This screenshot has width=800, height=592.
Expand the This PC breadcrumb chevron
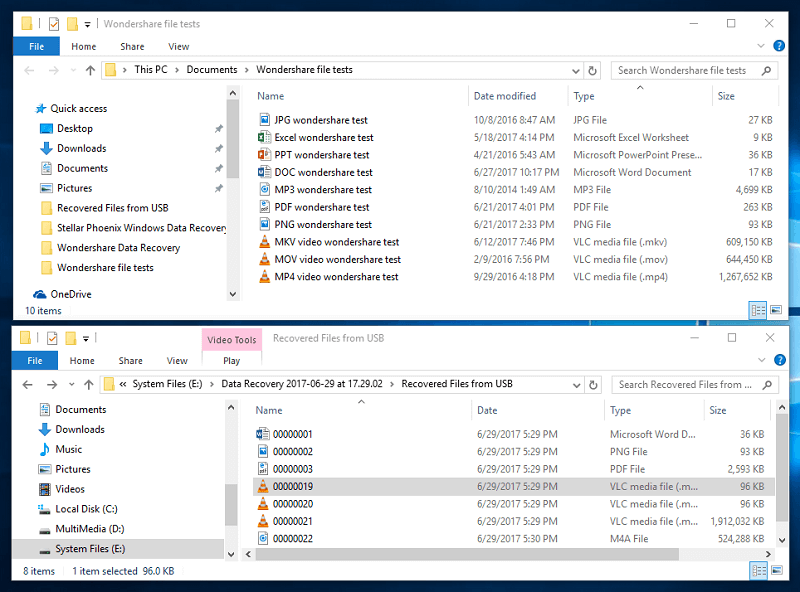point(177,70)
